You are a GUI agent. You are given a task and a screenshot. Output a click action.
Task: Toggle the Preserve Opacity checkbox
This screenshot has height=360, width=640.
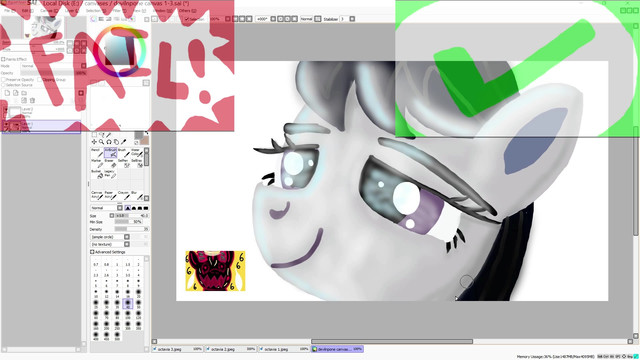click(x=4, y=80)
